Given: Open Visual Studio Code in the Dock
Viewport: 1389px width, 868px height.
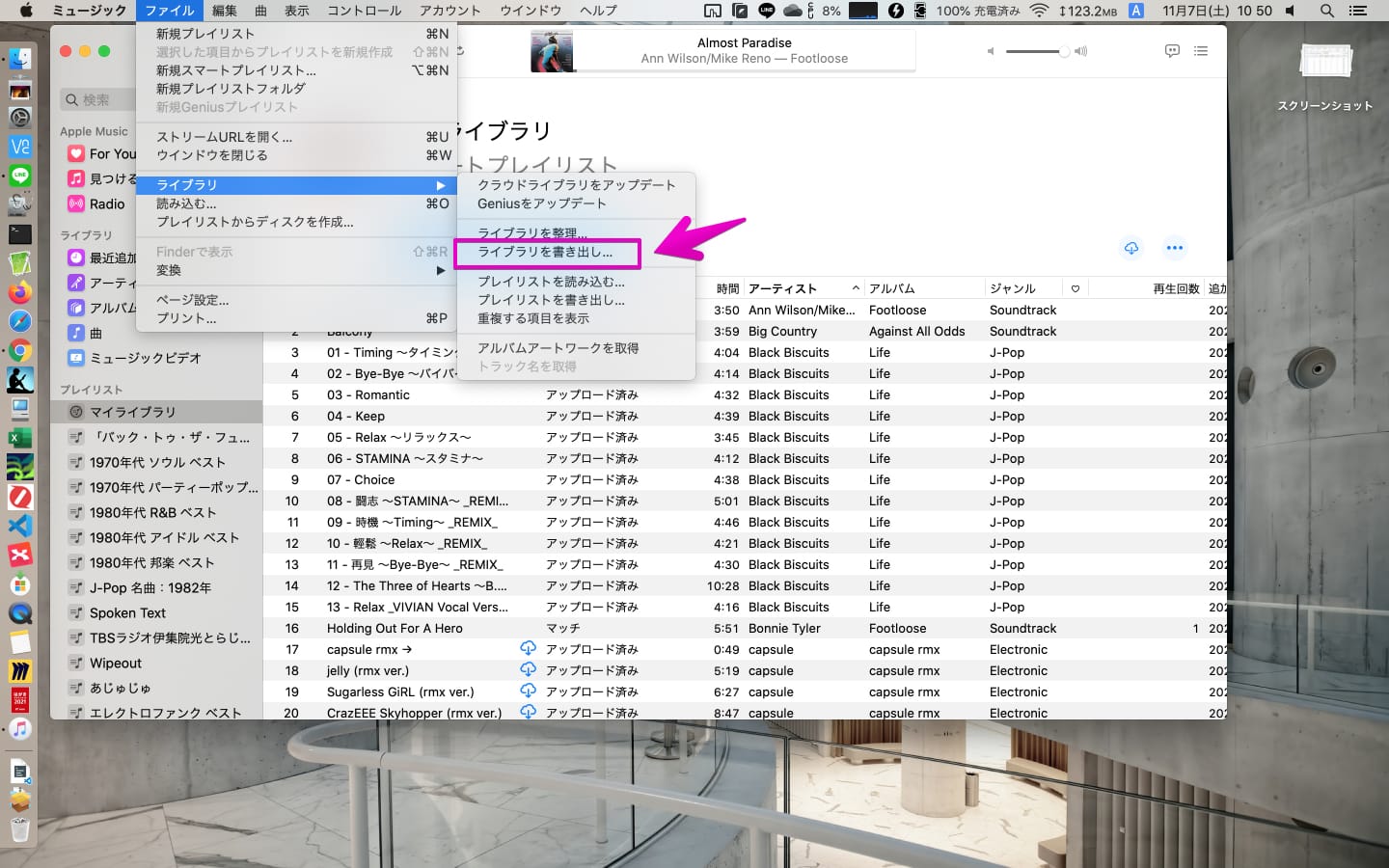Looking at the screenshot, I should tap(20, 526).
